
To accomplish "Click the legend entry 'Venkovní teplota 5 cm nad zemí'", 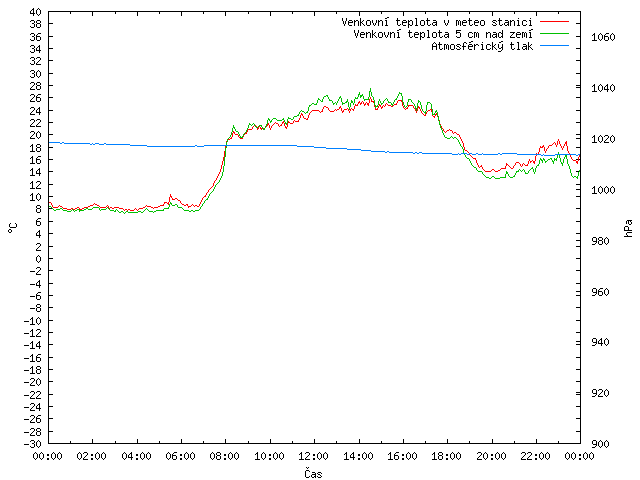I will (443, 34).
